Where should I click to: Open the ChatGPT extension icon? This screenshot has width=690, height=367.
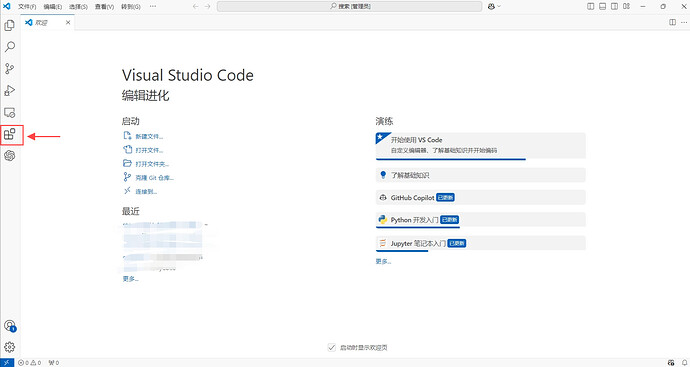pos(10,155)
